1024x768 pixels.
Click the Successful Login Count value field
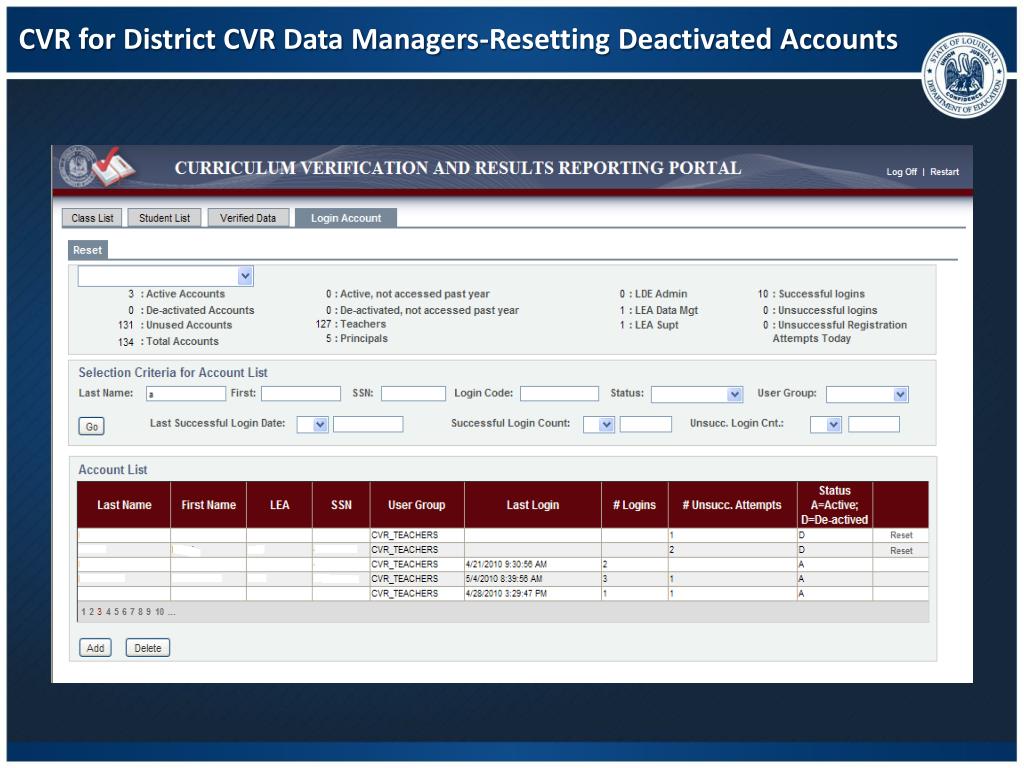click(646, 424)
